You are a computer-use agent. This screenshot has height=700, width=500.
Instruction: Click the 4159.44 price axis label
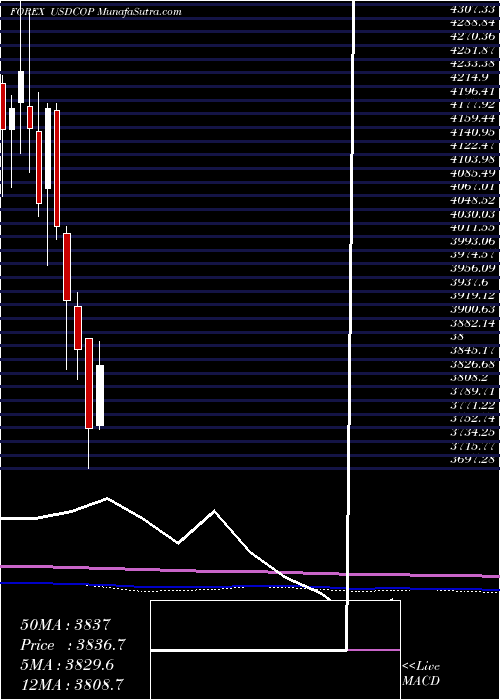pos(472,119)
